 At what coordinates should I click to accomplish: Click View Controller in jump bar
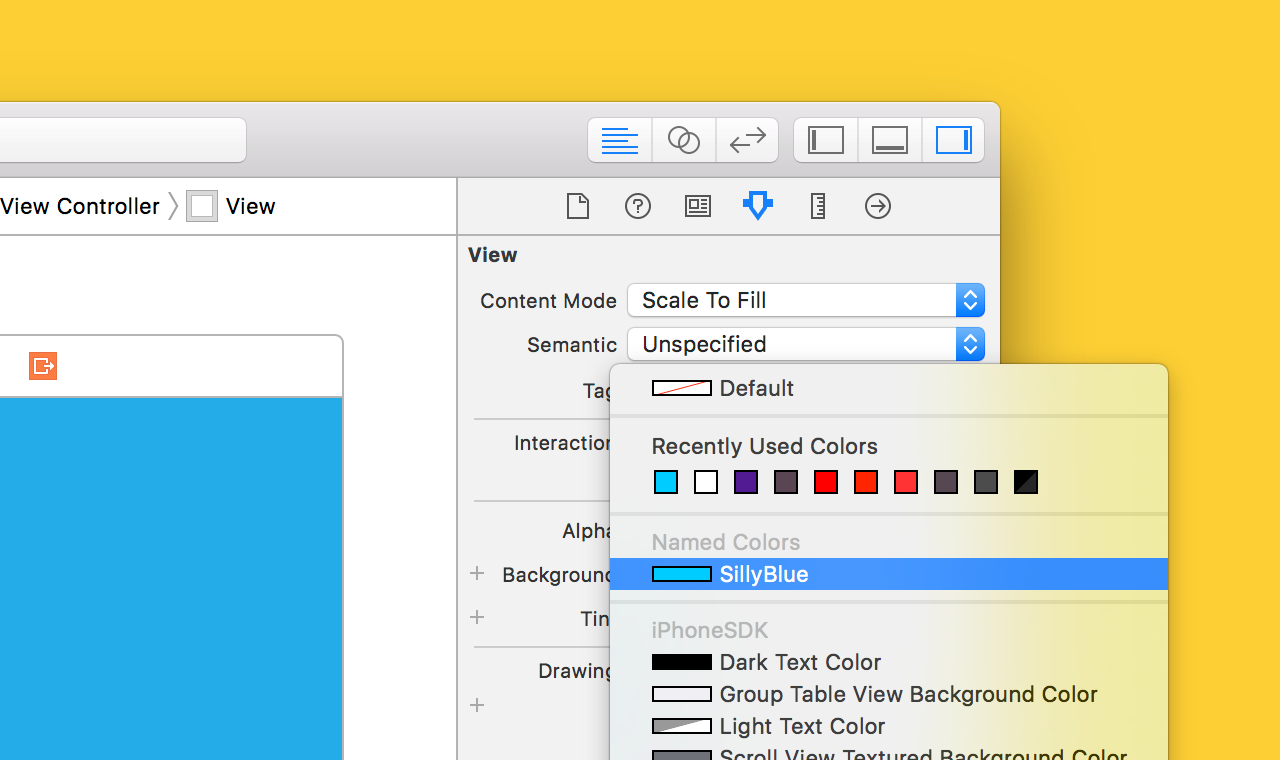(80, 206)
